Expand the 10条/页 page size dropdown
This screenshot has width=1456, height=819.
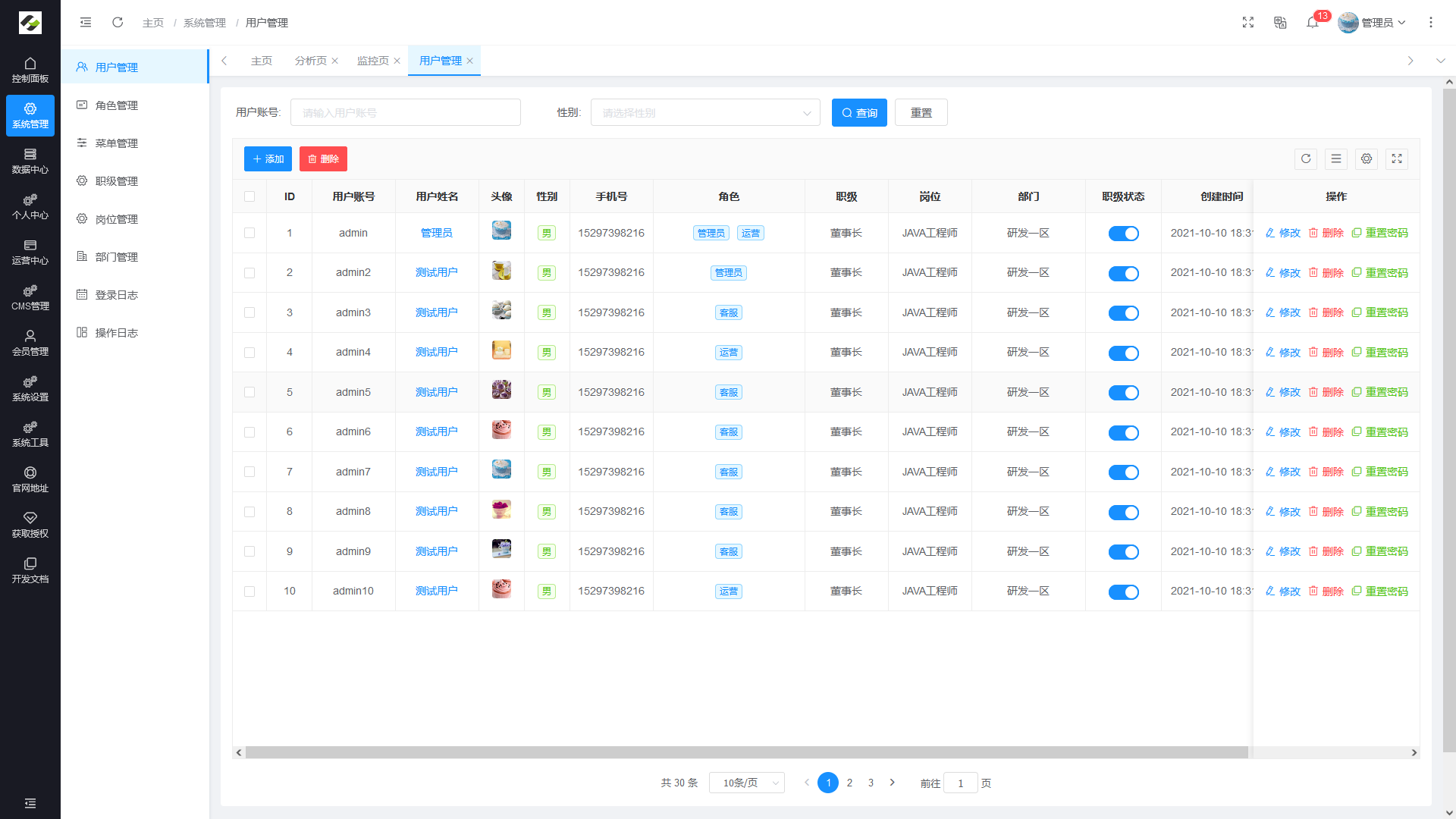pos(746,783)
